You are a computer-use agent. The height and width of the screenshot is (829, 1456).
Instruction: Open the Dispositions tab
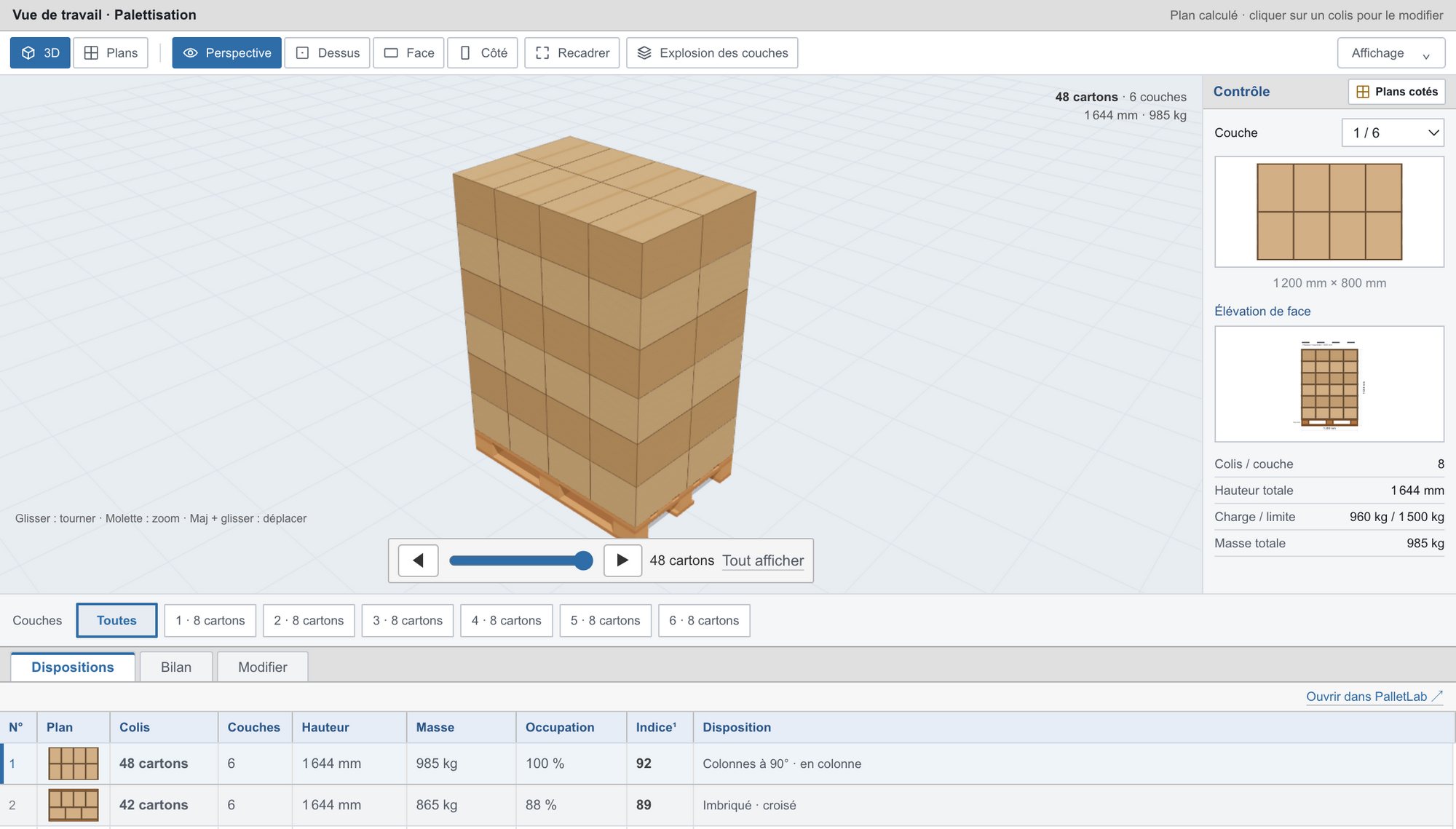(73, 667)
